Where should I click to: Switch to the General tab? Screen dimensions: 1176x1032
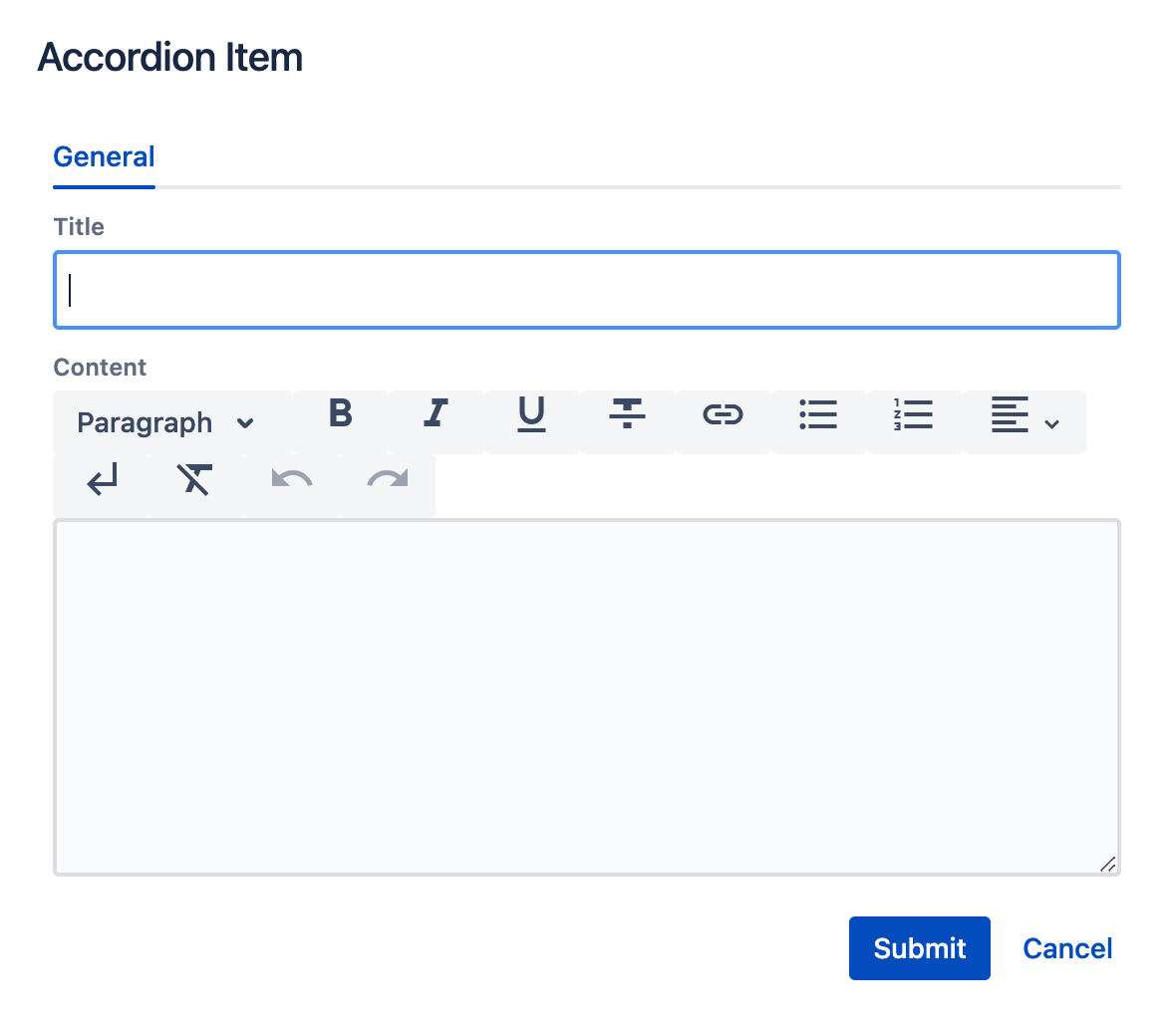(x=104, y=157)
